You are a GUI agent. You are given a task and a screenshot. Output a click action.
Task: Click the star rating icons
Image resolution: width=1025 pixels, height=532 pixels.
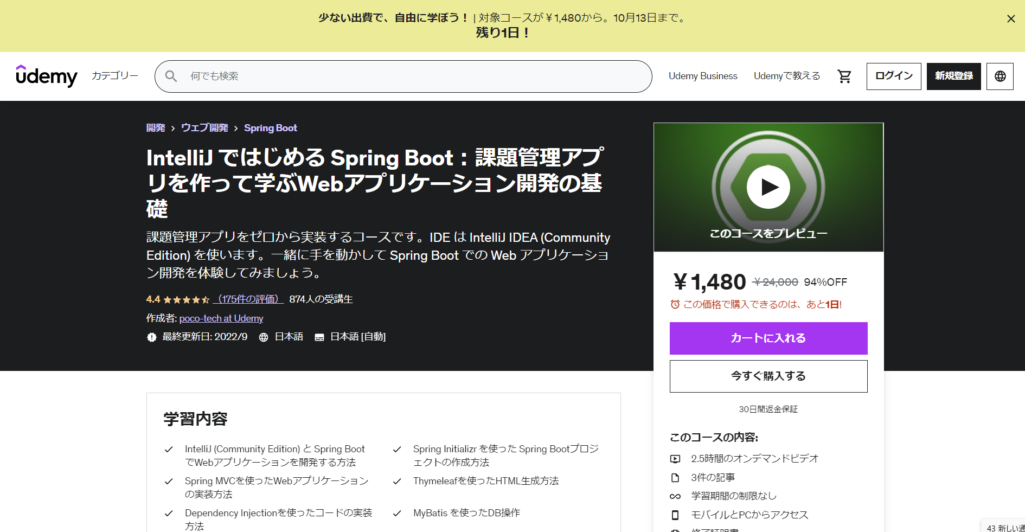[x=186, y=299]
